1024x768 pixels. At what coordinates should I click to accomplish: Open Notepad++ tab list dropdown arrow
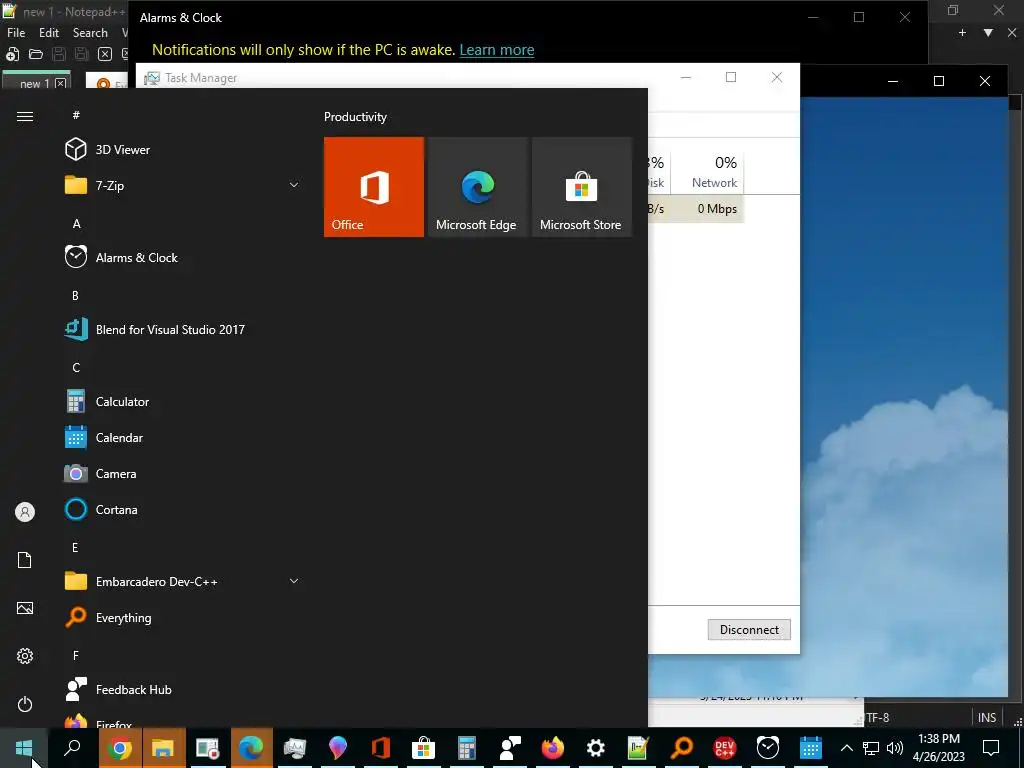click(988, 33)
